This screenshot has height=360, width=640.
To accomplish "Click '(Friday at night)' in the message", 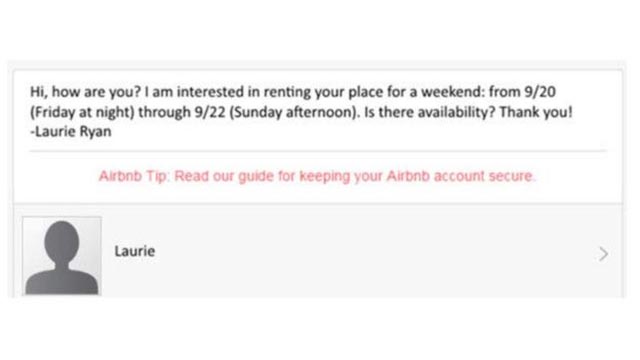I will [x=82, y=112].
